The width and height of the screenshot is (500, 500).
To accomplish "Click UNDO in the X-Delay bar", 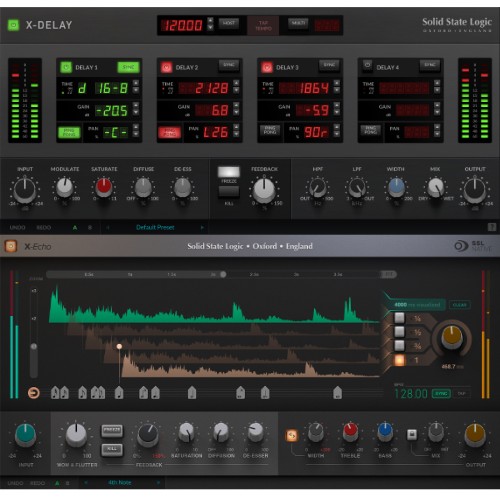I will click(17, 227).
